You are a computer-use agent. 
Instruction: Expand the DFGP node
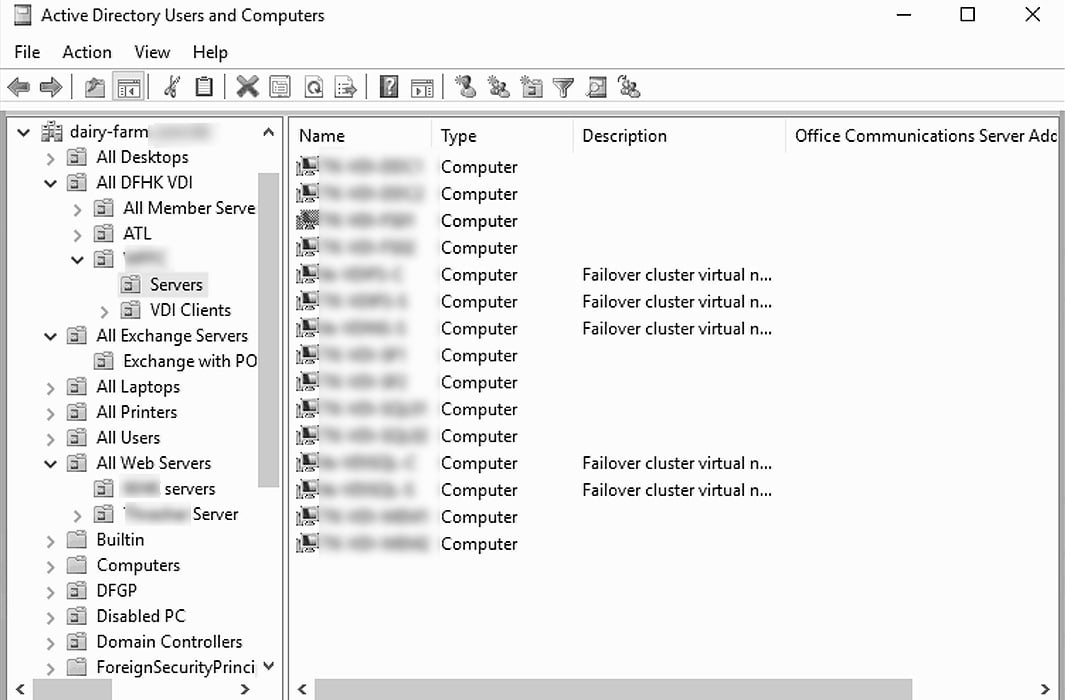tap(50, 592)
